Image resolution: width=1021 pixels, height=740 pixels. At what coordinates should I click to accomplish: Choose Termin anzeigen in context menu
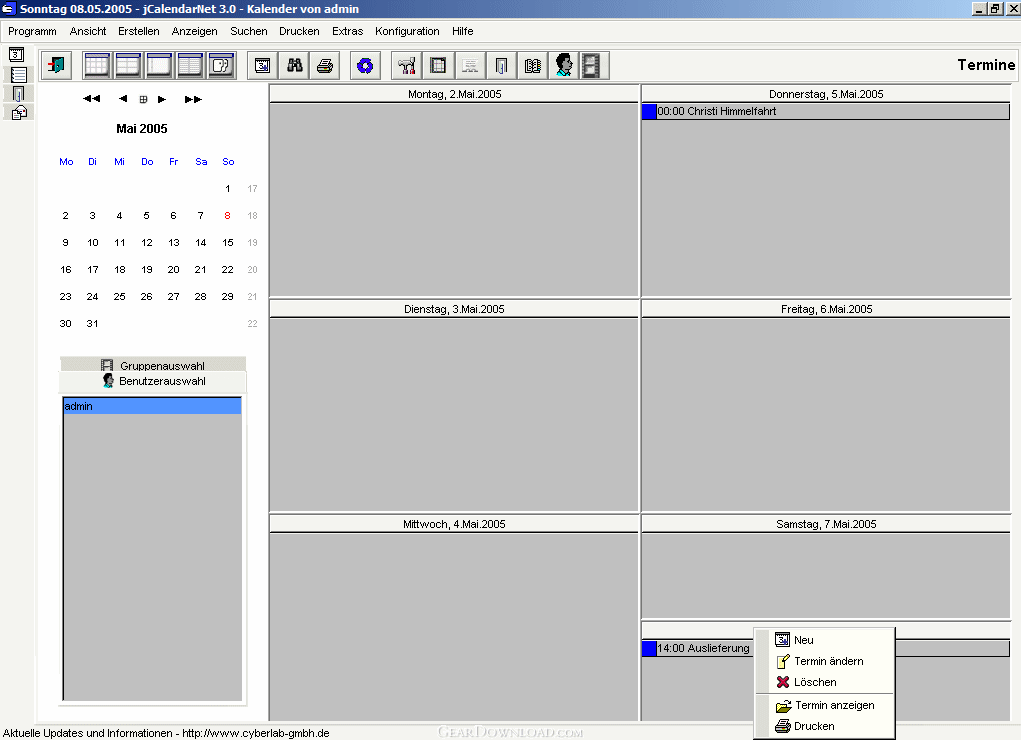(824, 705)
